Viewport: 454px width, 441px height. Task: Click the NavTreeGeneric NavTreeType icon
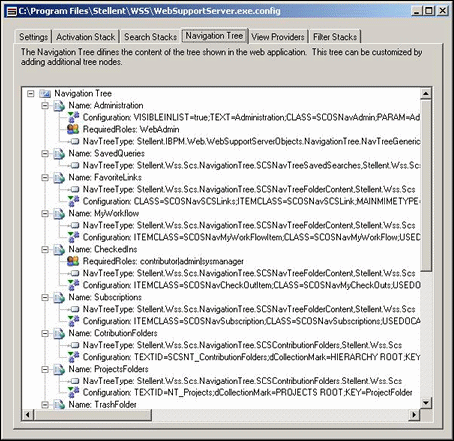pyautogui.click(x=75, y=142)
